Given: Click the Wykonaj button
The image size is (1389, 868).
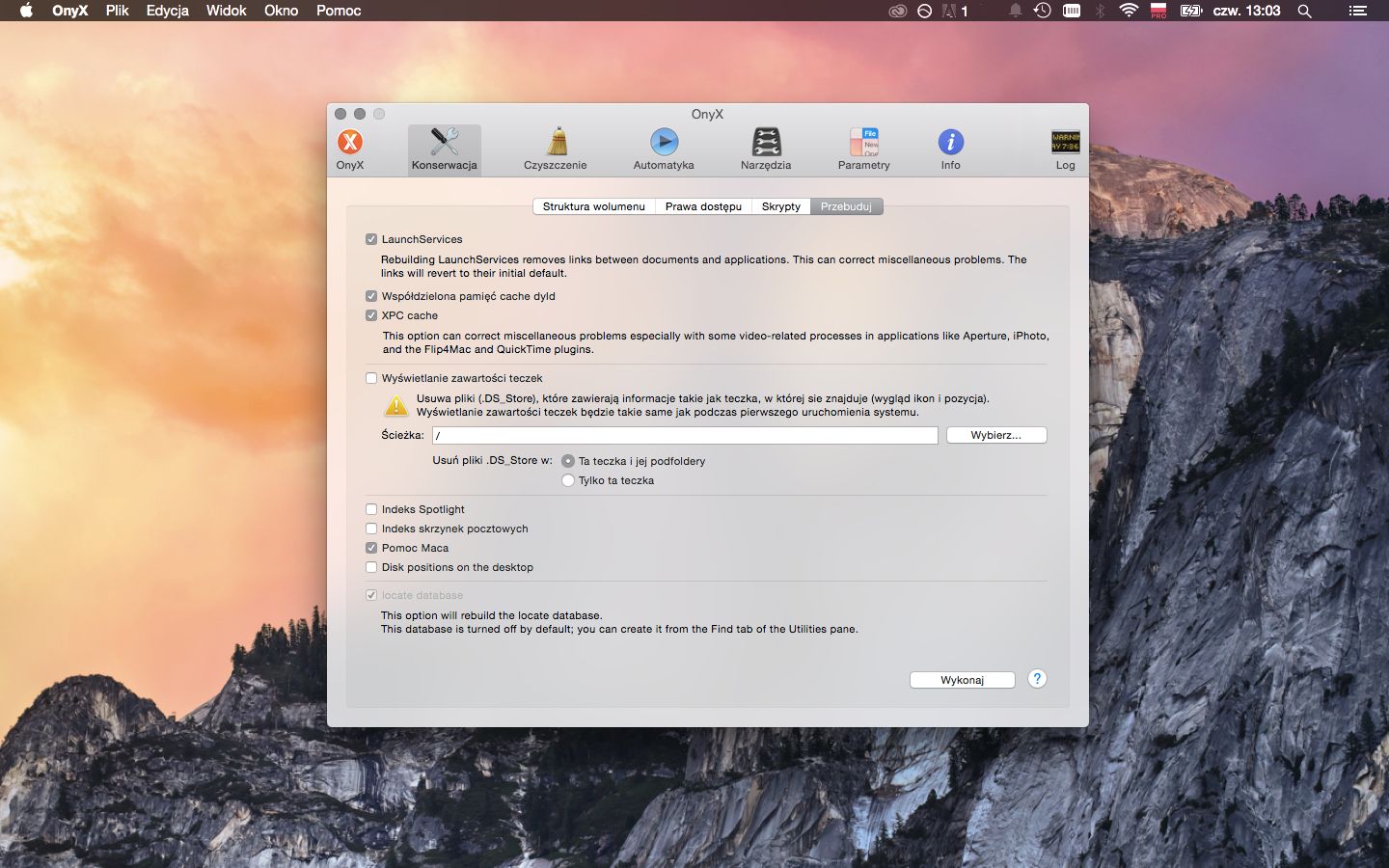Looking at the screenshot, I should point(963,680).
